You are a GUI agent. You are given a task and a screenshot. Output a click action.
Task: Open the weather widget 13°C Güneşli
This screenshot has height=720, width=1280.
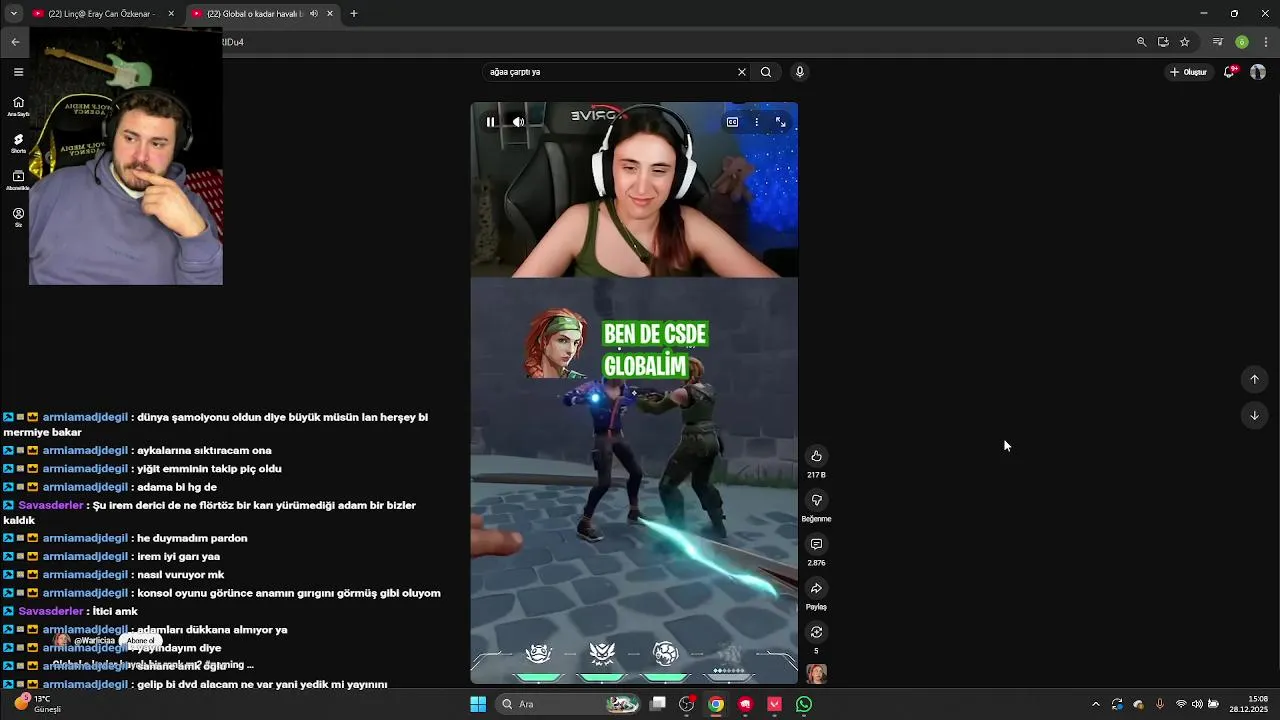[38, 704]
